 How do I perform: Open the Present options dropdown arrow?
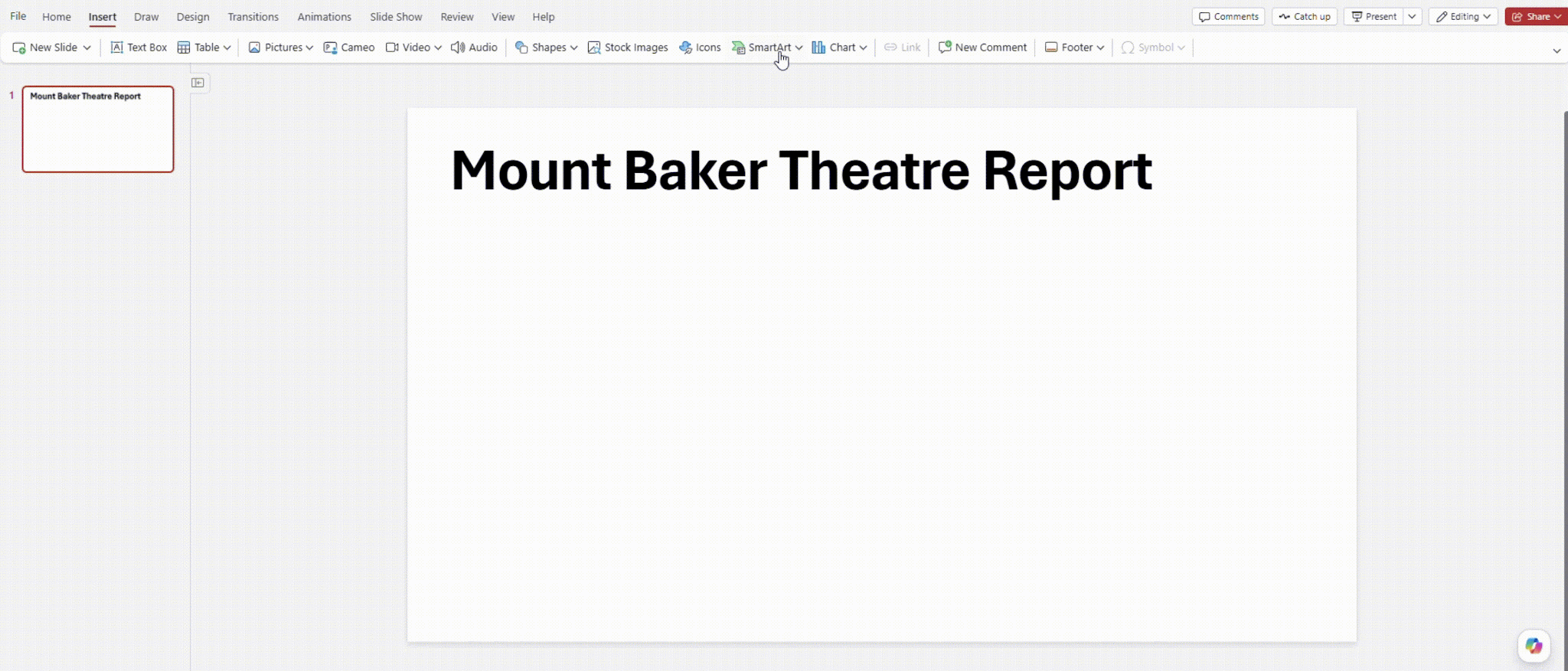pos(1413,16)
